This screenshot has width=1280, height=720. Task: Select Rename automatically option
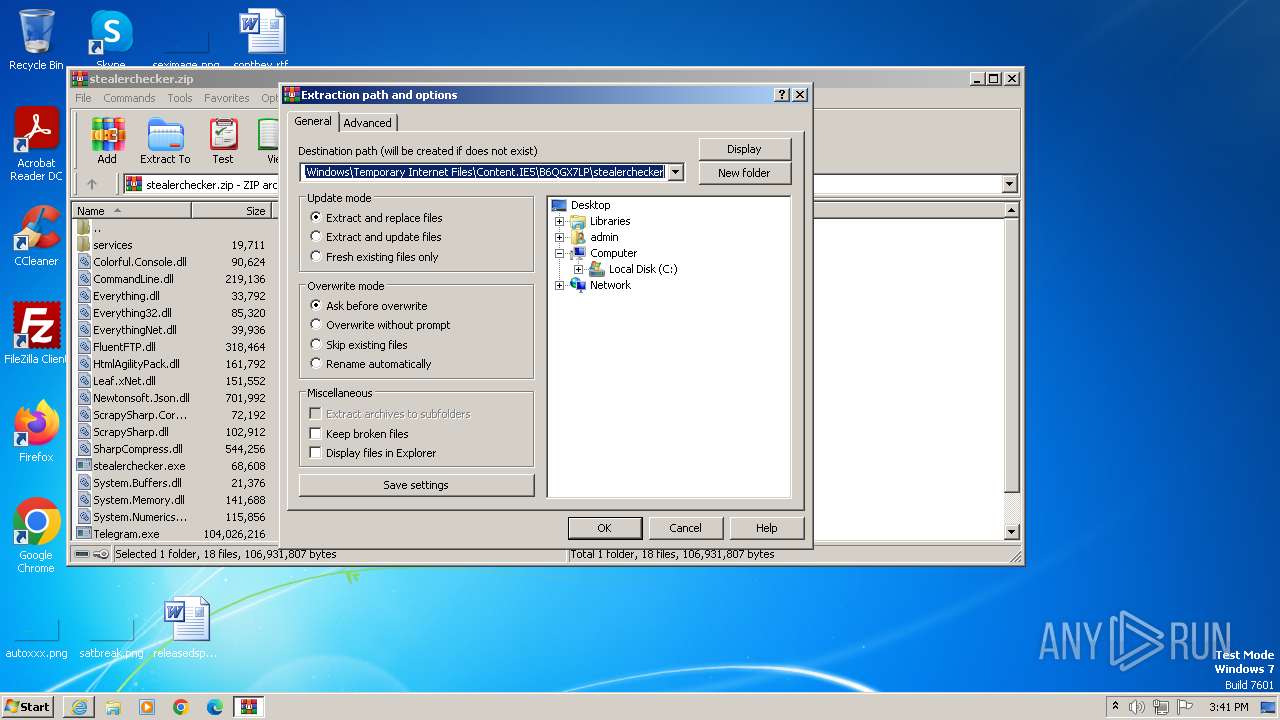316,364
